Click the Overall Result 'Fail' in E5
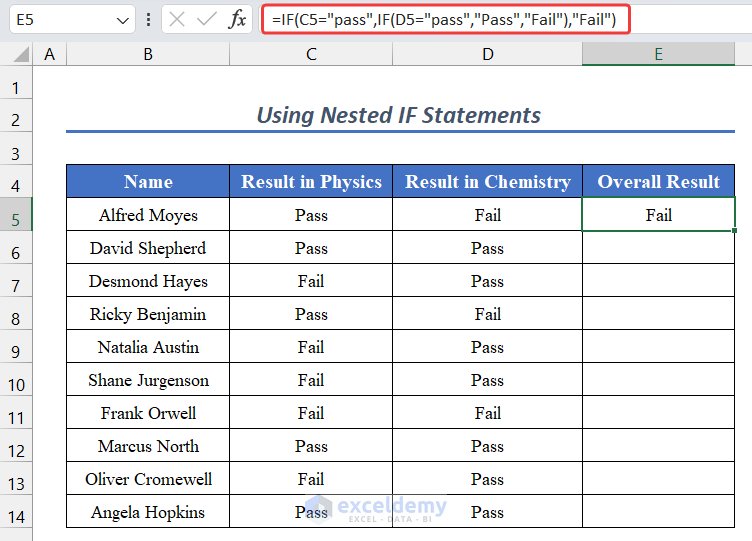752x541 pixels. click(658, 215)
